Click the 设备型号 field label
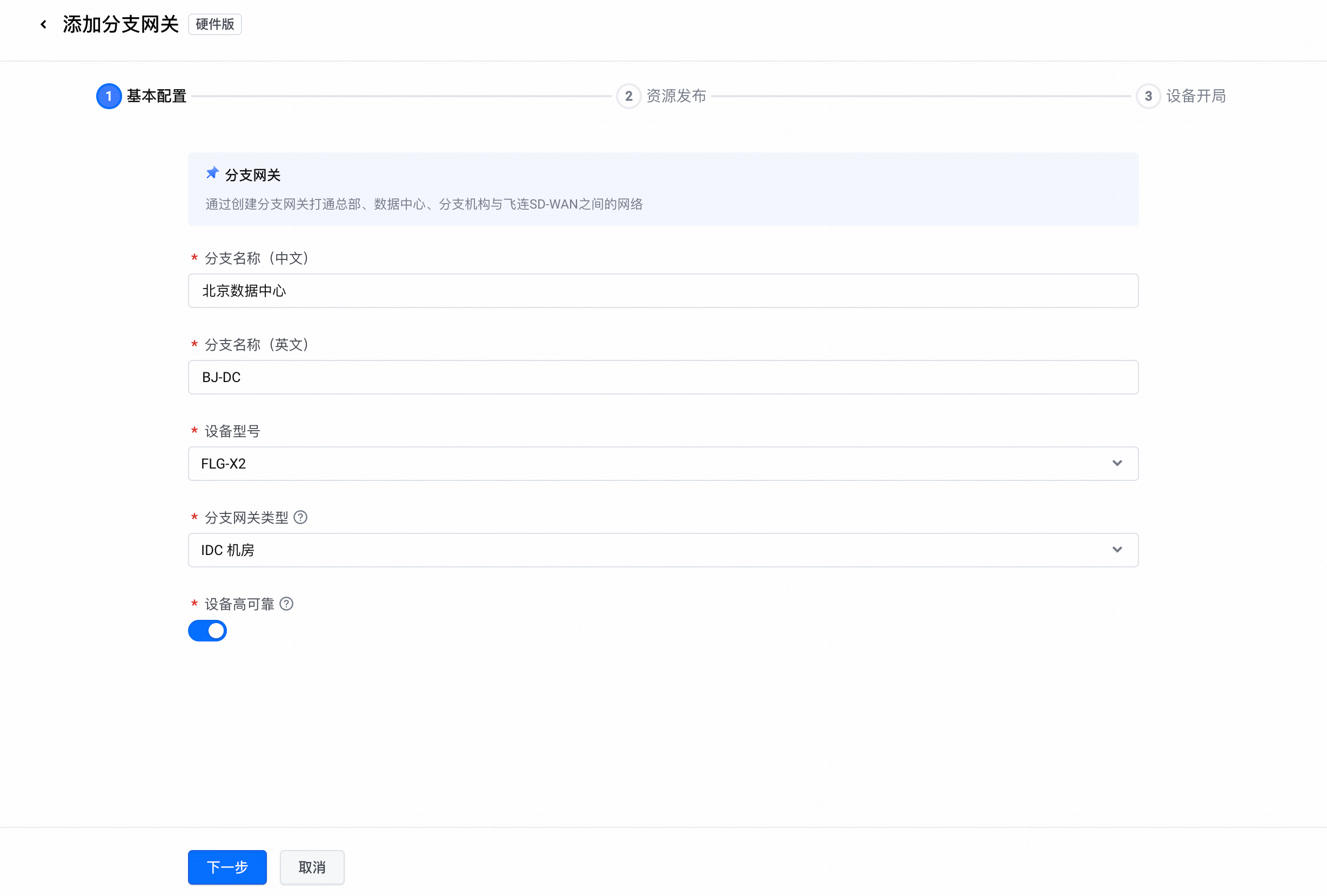This screenshot has height=896, width=1327. [x=232, y=431]
